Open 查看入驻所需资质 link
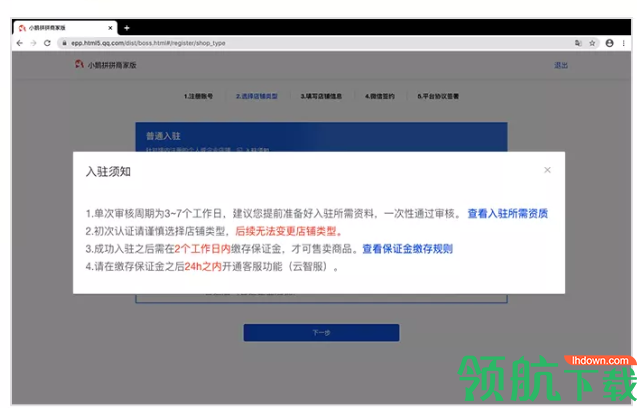Image resolution: width=637 pixels, height=408 pixels. (507, 213)
